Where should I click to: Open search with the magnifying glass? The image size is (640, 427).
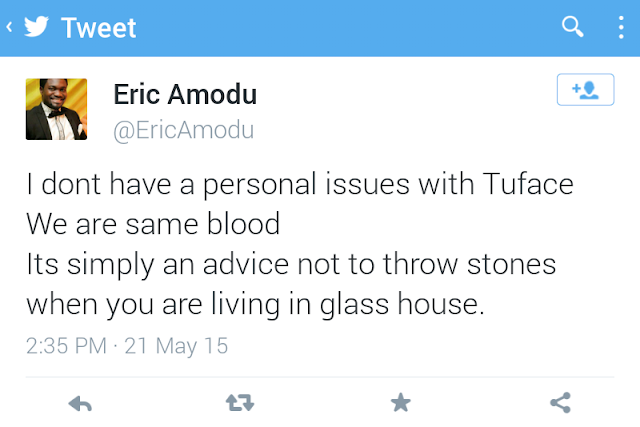tap(573, 27)
